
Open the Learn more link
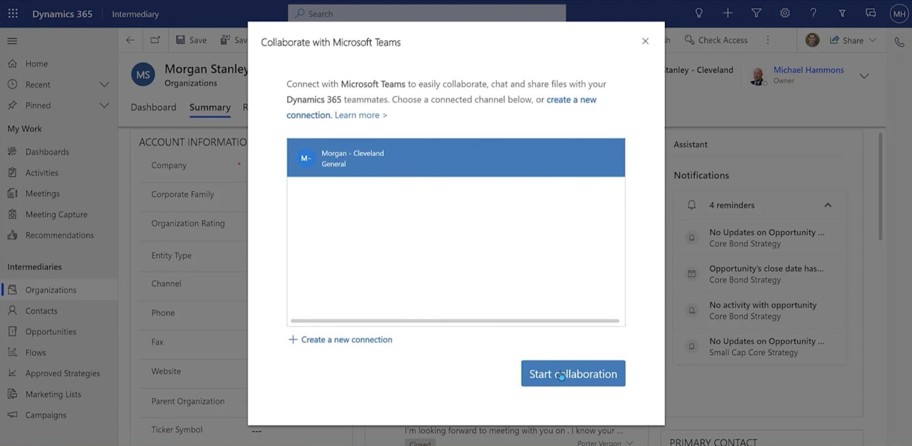click(x=361, y=115)
